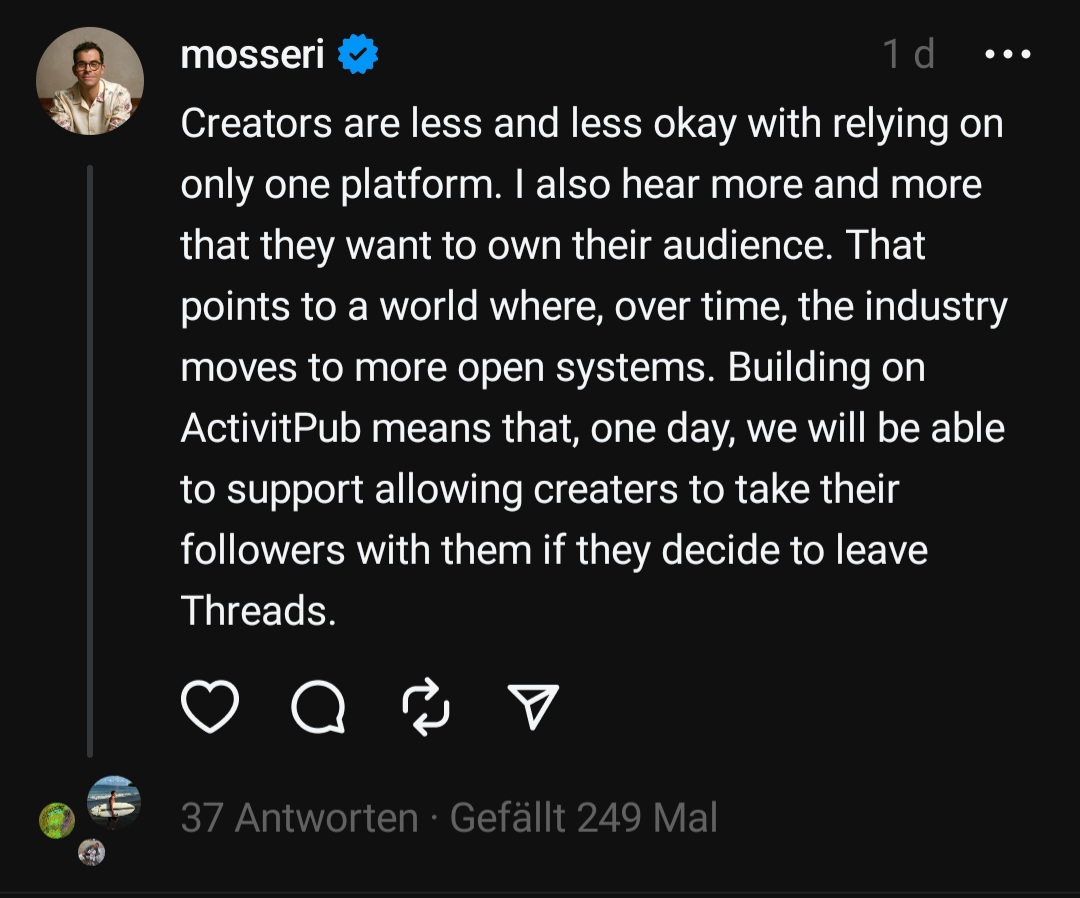Open replies using the speech bubble icon
This screenshot has height=898, width=1080.
tap(318, 708)
